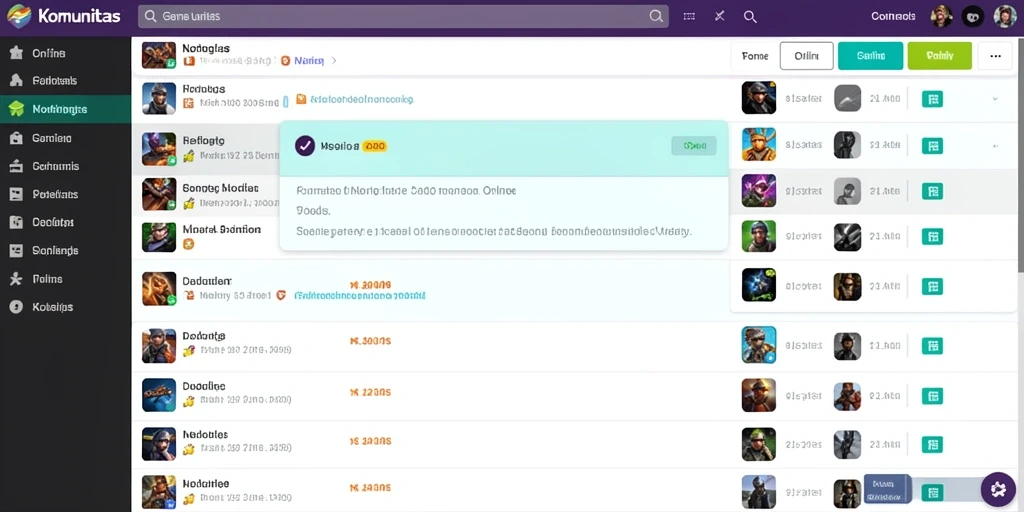Select the highlighted green sidebar item
The image size is (1024, 512).
point(65,109)
